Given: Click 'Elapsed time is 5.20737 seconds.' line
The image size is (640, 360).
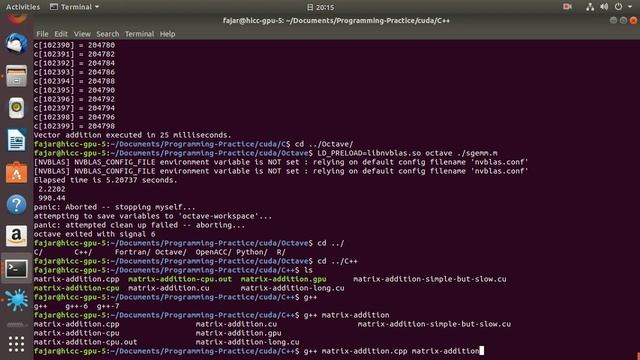Looking at the screenshot, I should [x=106, y=180].
